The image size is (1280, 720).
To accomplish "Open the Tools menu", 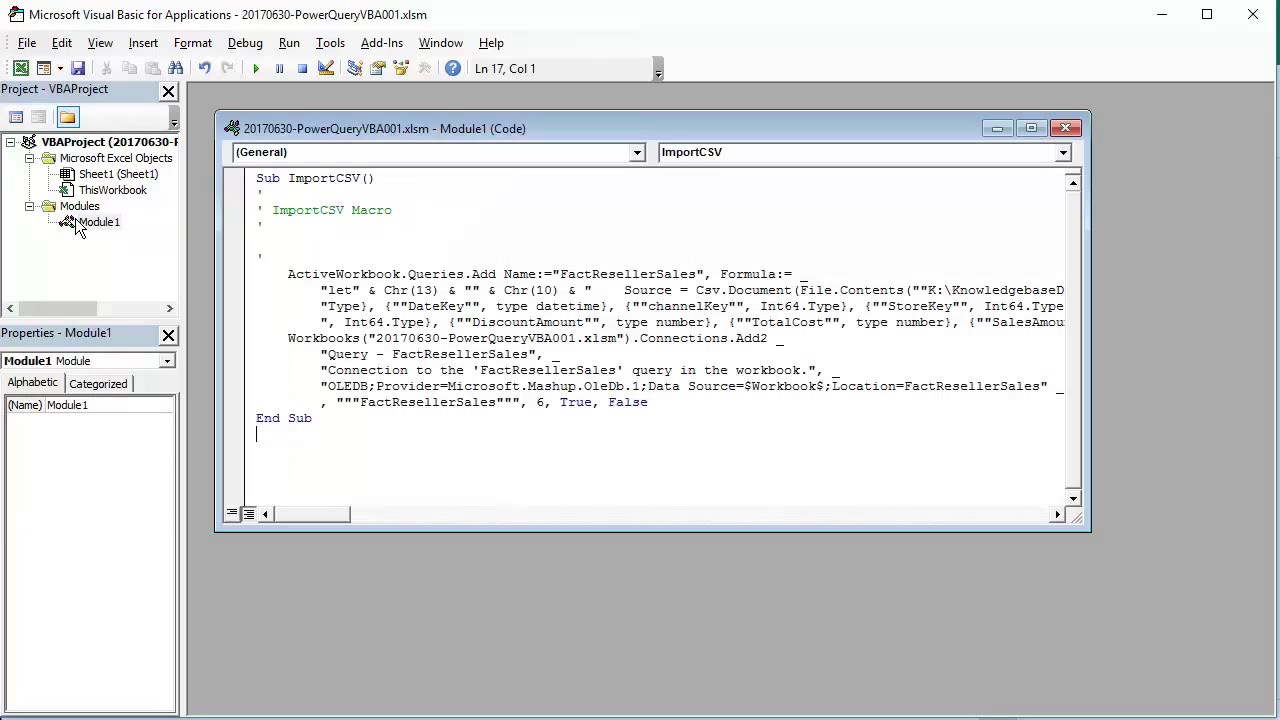I will point(330,43).
